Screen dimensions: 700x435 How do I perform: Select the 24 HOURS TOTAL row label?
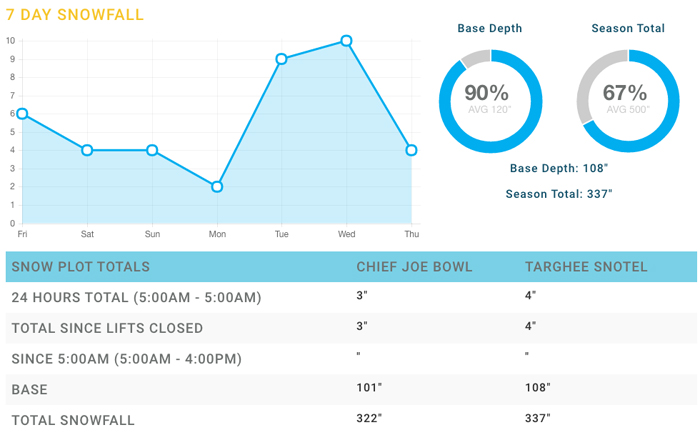[136, 297]
